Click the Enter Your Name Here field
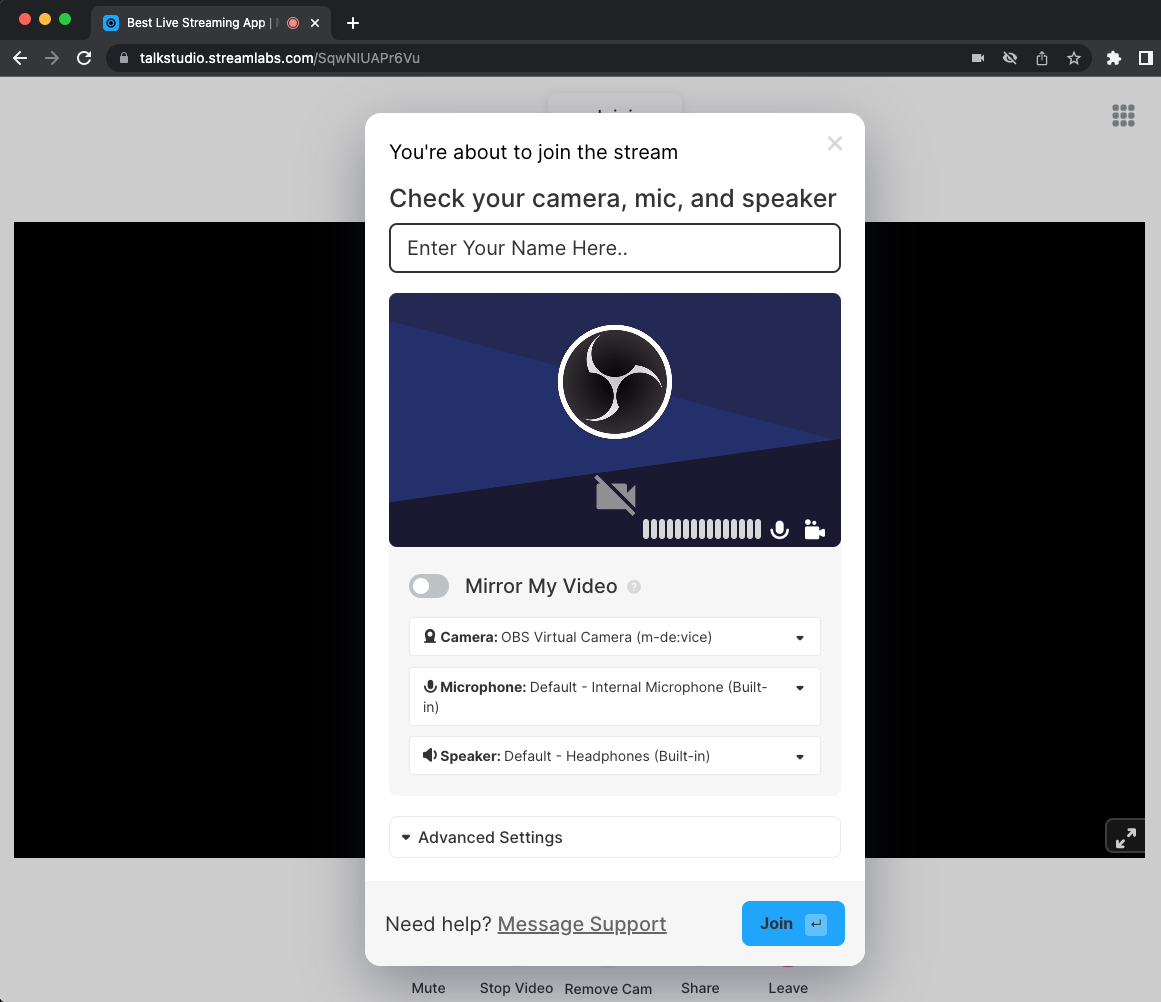Image resolution: width=1161 pixels, height=1002 pixels. [615, 248]
